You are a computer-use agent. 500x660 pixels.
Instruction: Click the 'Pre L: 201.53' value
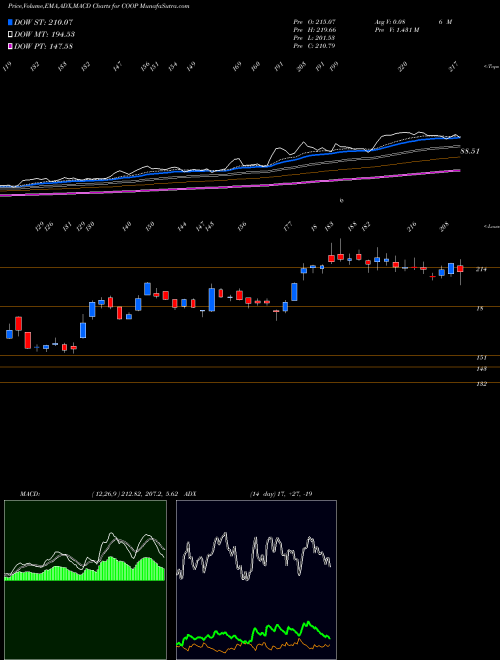click(314, 38)
